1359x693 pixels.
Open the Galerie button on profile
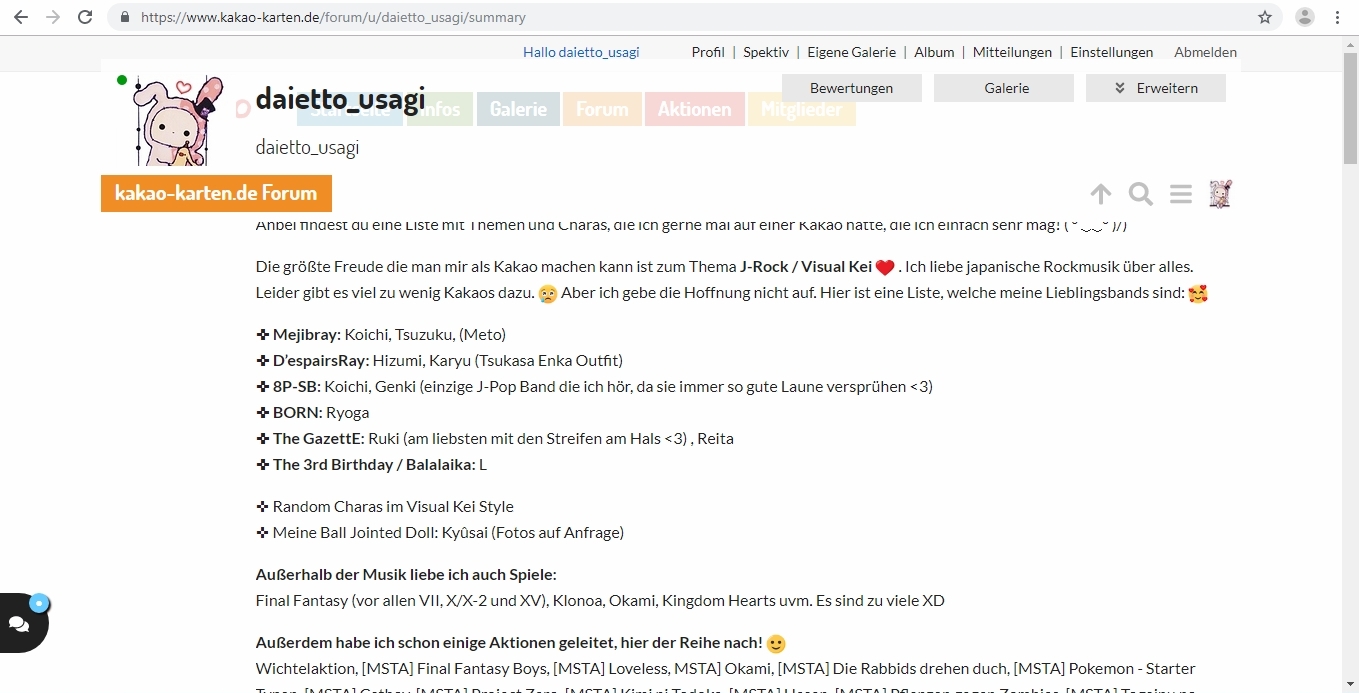coord(1006,88)
